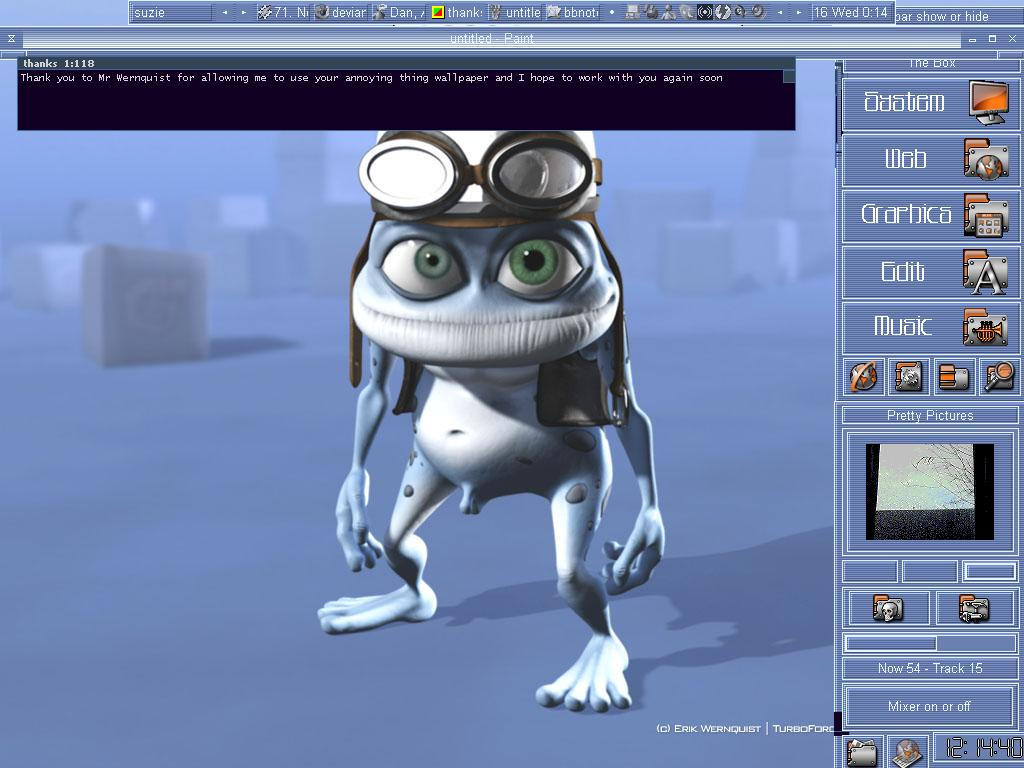
Task: Click the Now 54 - Track 15 display
Action: click(x=928, y=668)
